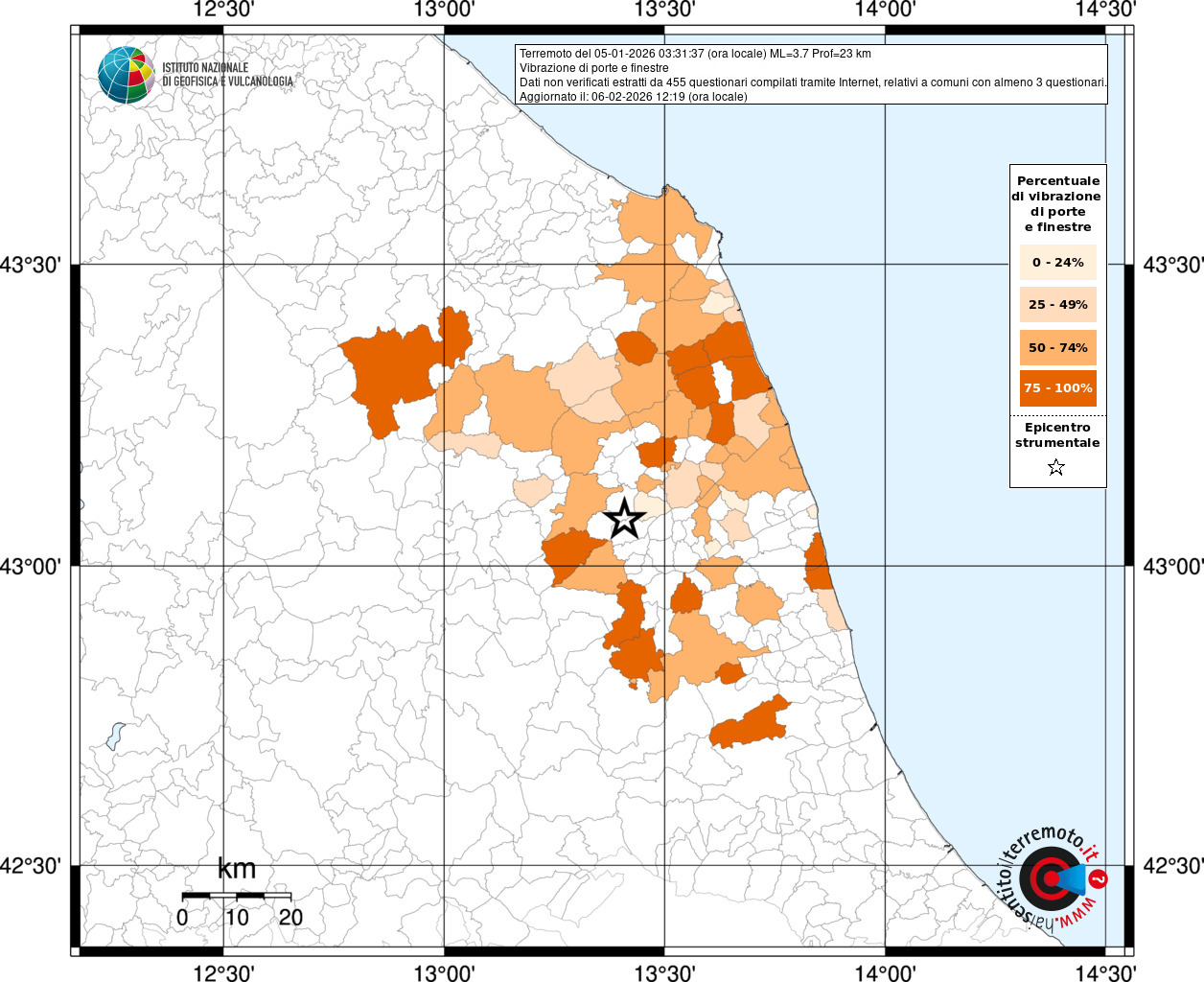Click the top axis label 13°00'
Viewport: 1204px width, 982px height.
pos(444,9)
